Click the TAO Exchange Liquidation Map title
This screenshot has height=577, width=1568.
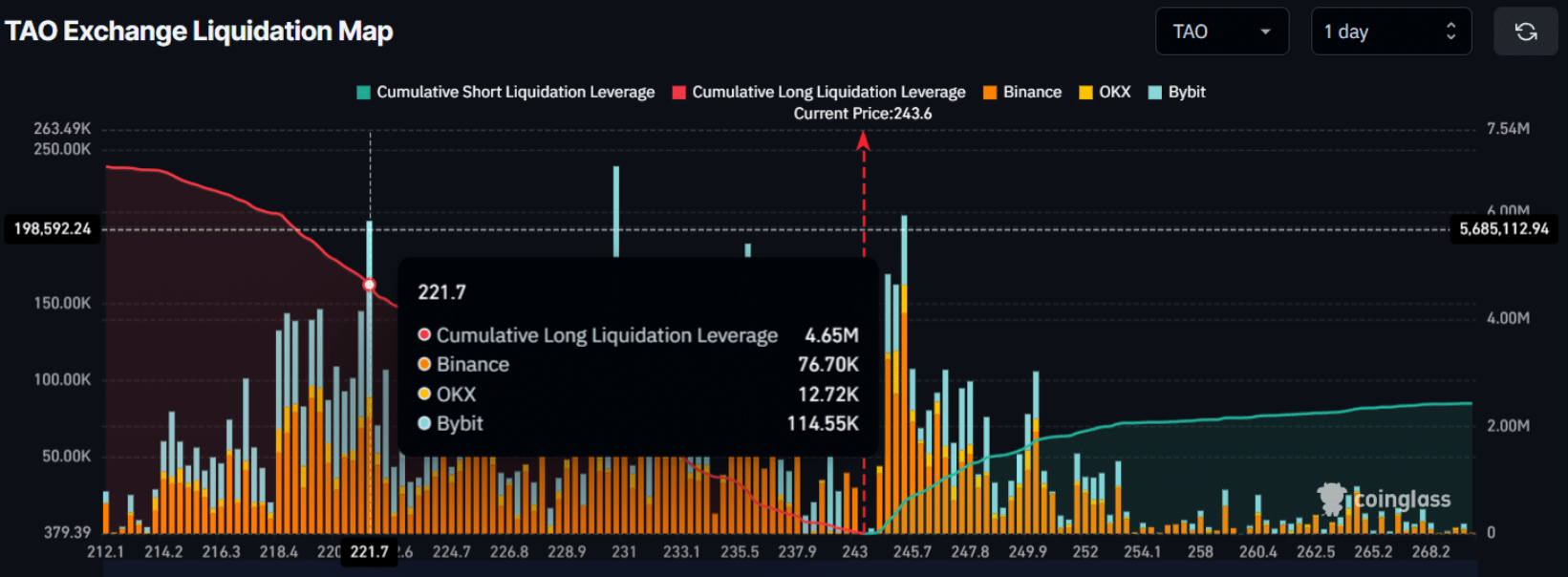[199, 32]
